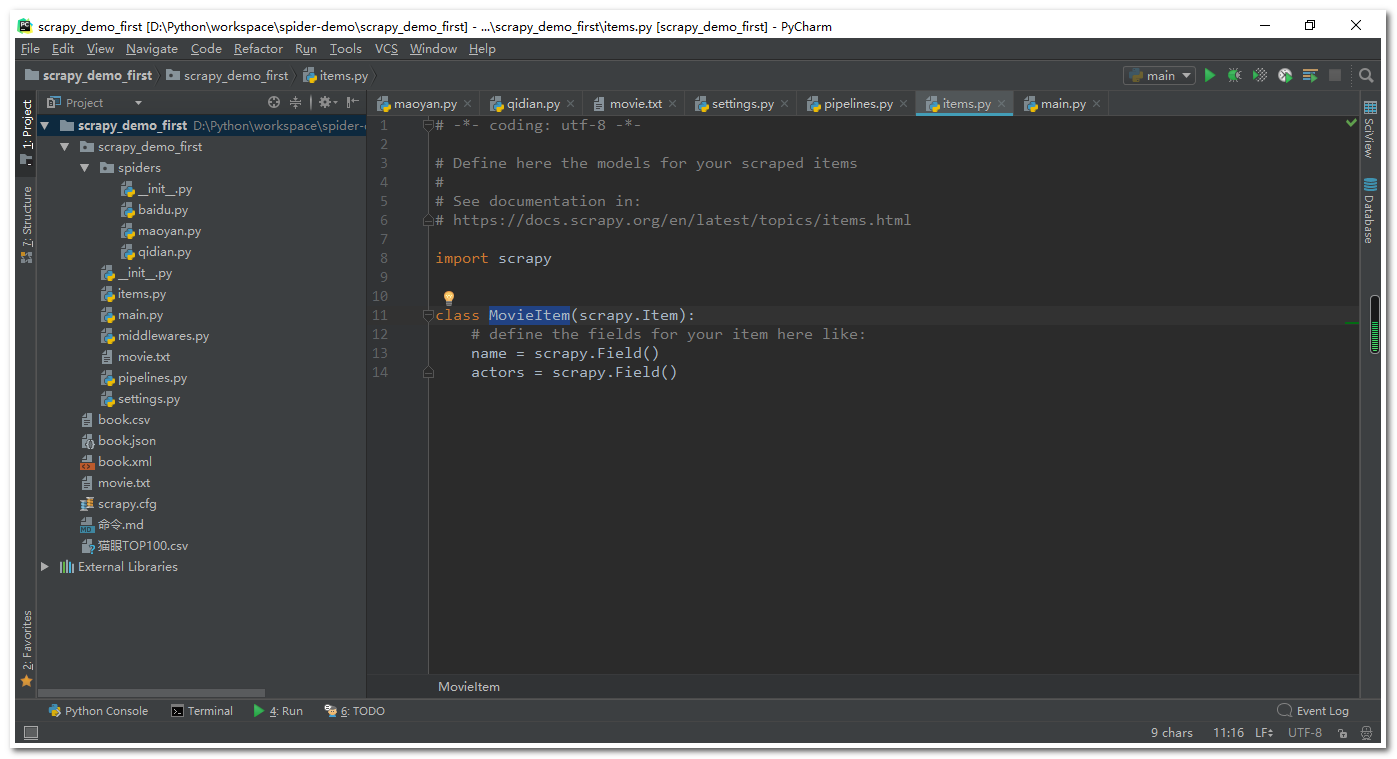Open the SciView side panel
The height and width of the screenshot is (759, 1397).
(x=1369, y=130)
